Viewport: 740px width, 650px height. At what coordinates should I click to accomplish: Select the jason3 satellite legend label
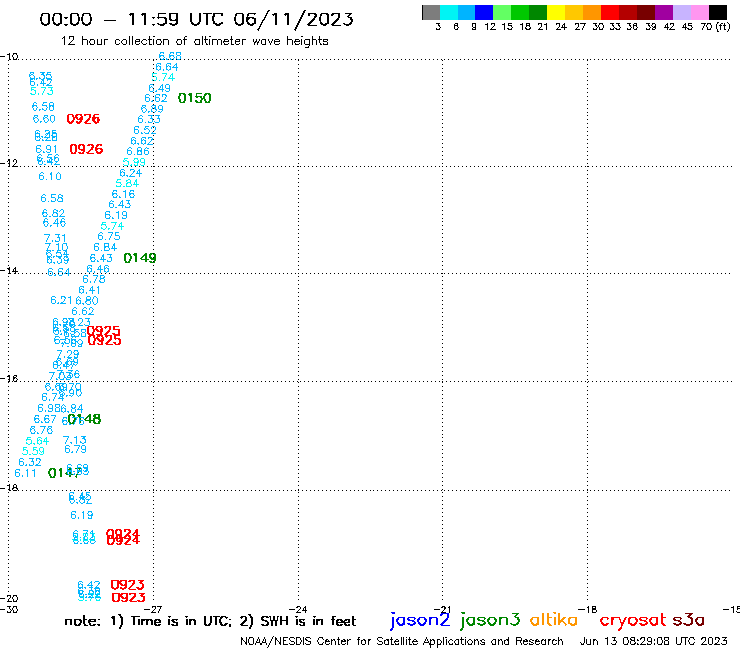[x=490, y=620]
